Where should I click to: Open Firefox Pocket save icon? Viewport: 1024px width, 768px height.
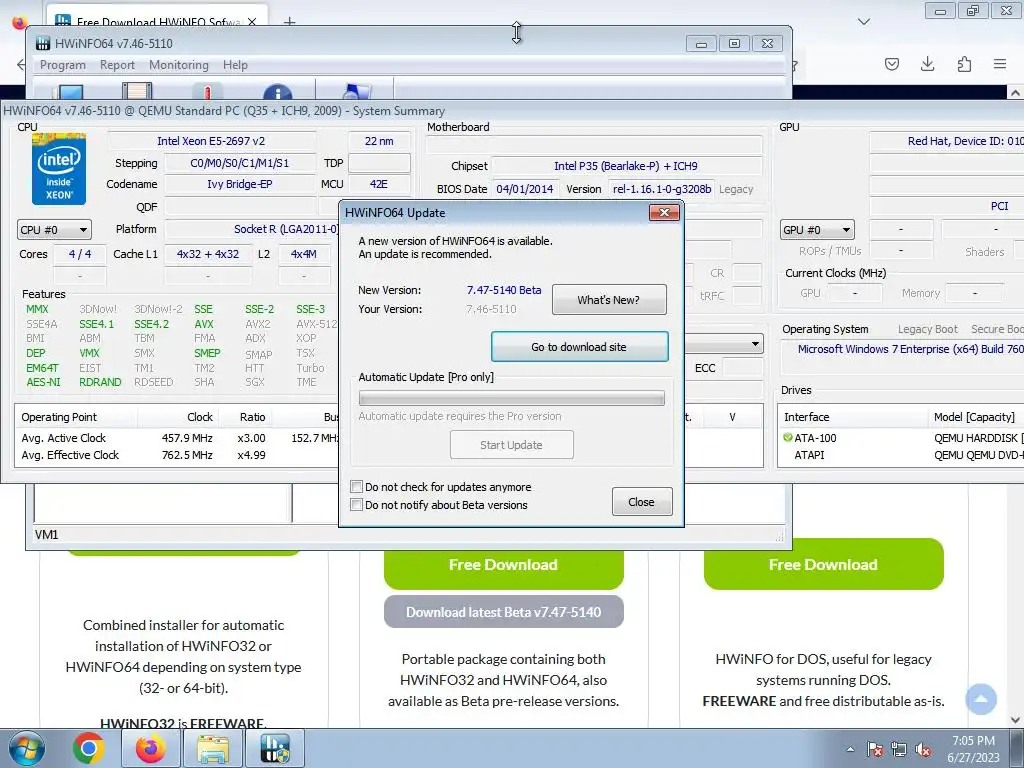coord(891,64)
